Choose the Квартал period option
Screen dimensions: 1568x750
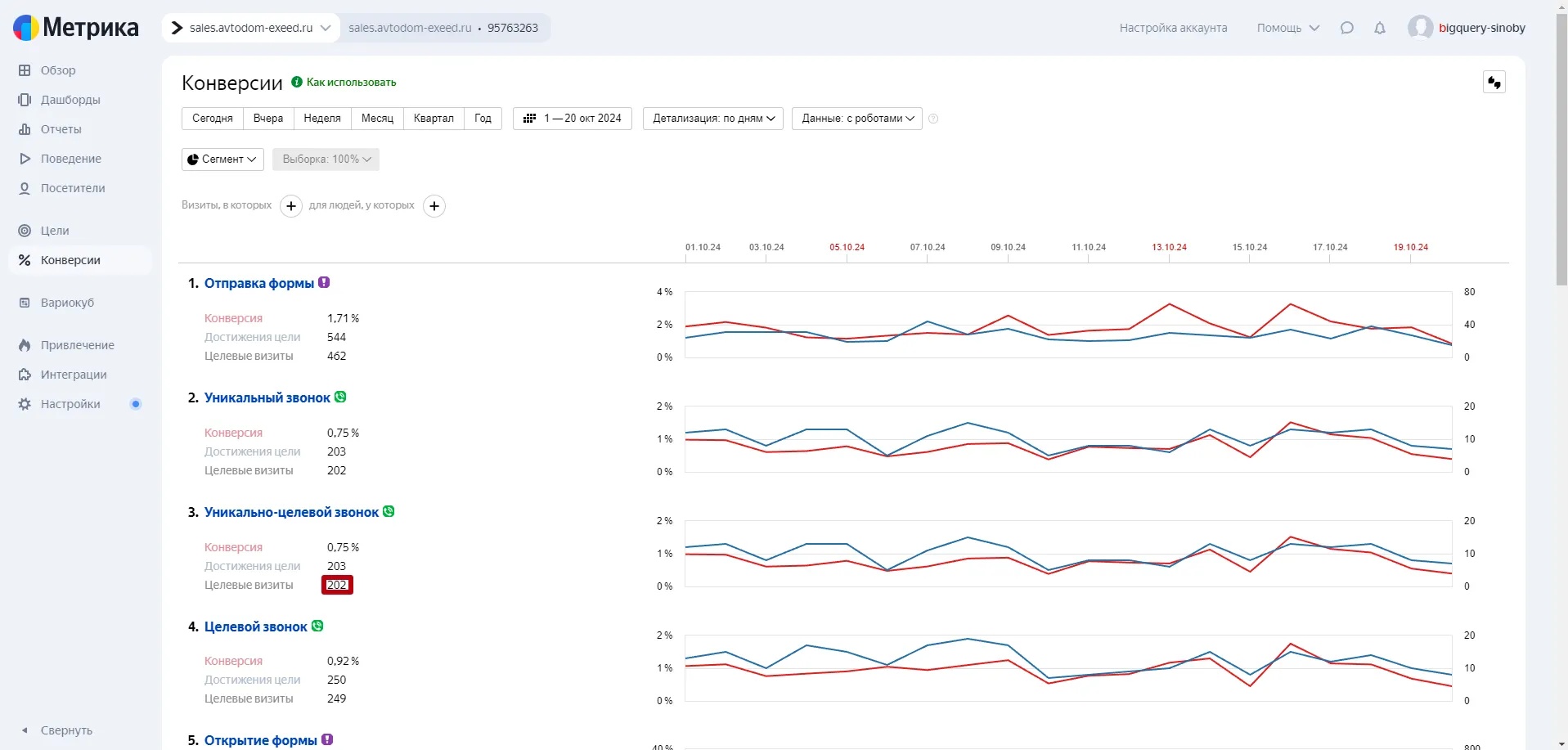(x=433, y=119)
